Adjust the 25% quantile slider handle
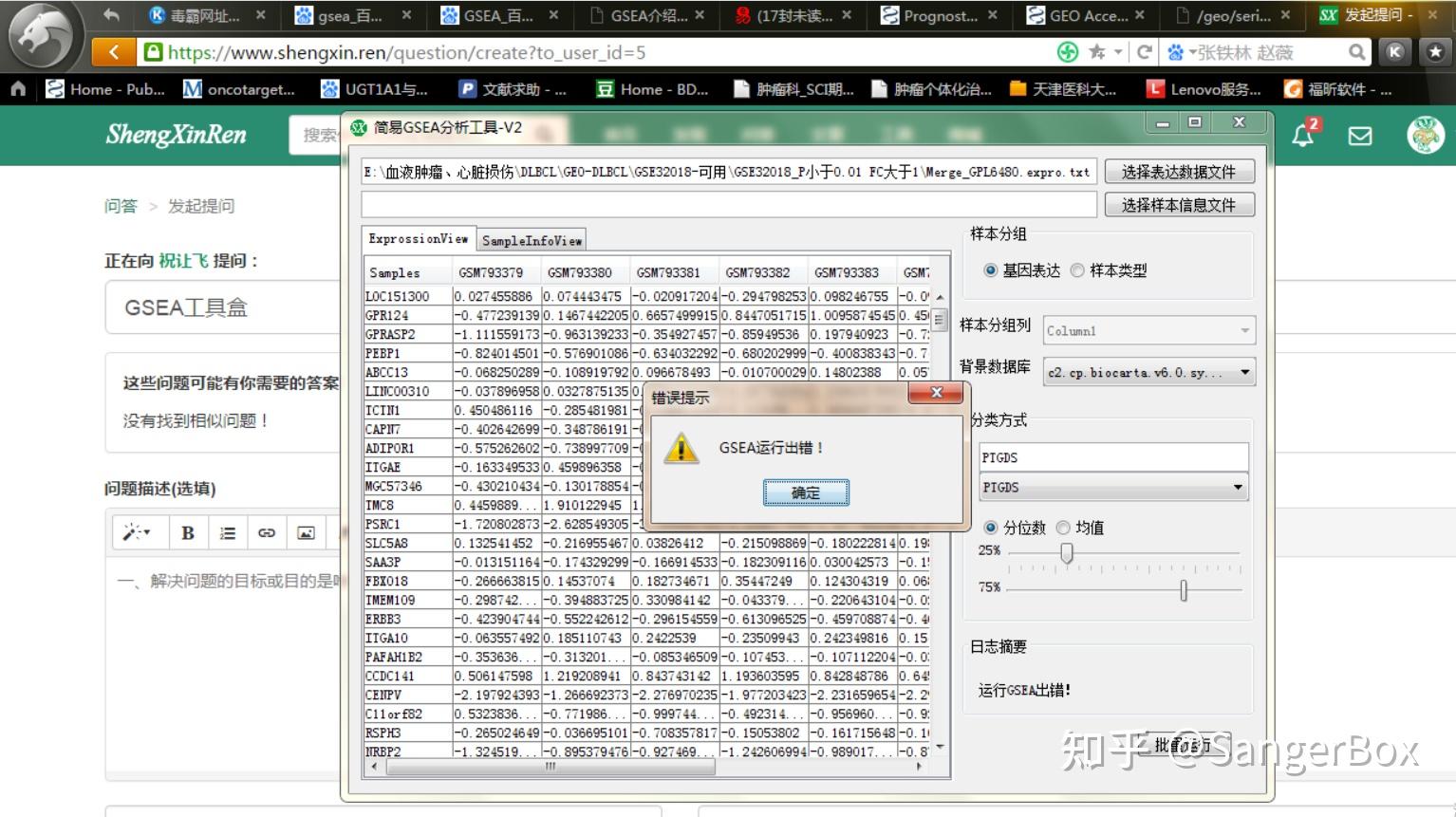Viewport: 1456px width, 817px height. tap(1065, 551)
